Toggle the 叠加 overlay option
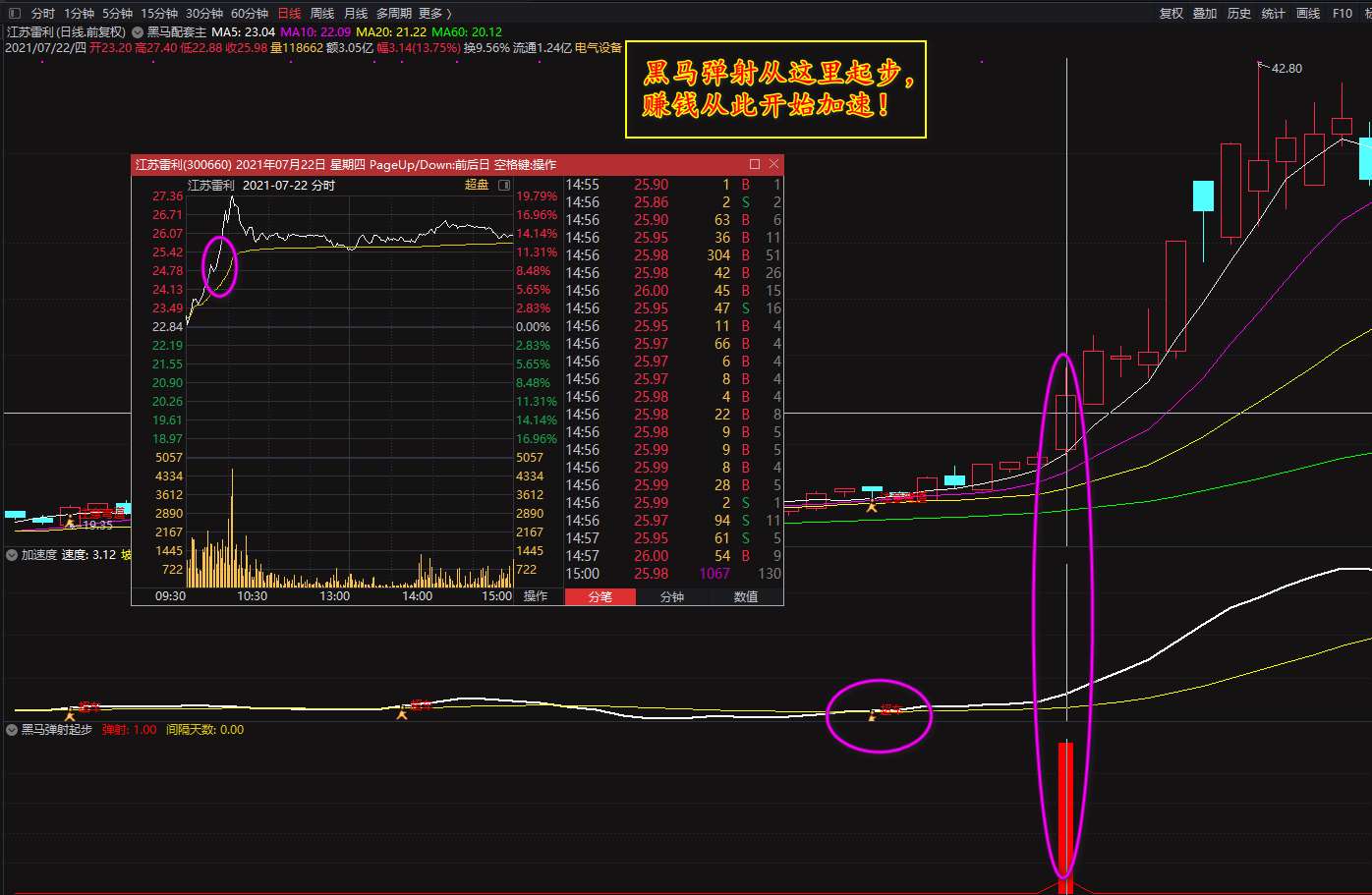This screenshot has width=1372, height=895. (x=1205, y=13)
